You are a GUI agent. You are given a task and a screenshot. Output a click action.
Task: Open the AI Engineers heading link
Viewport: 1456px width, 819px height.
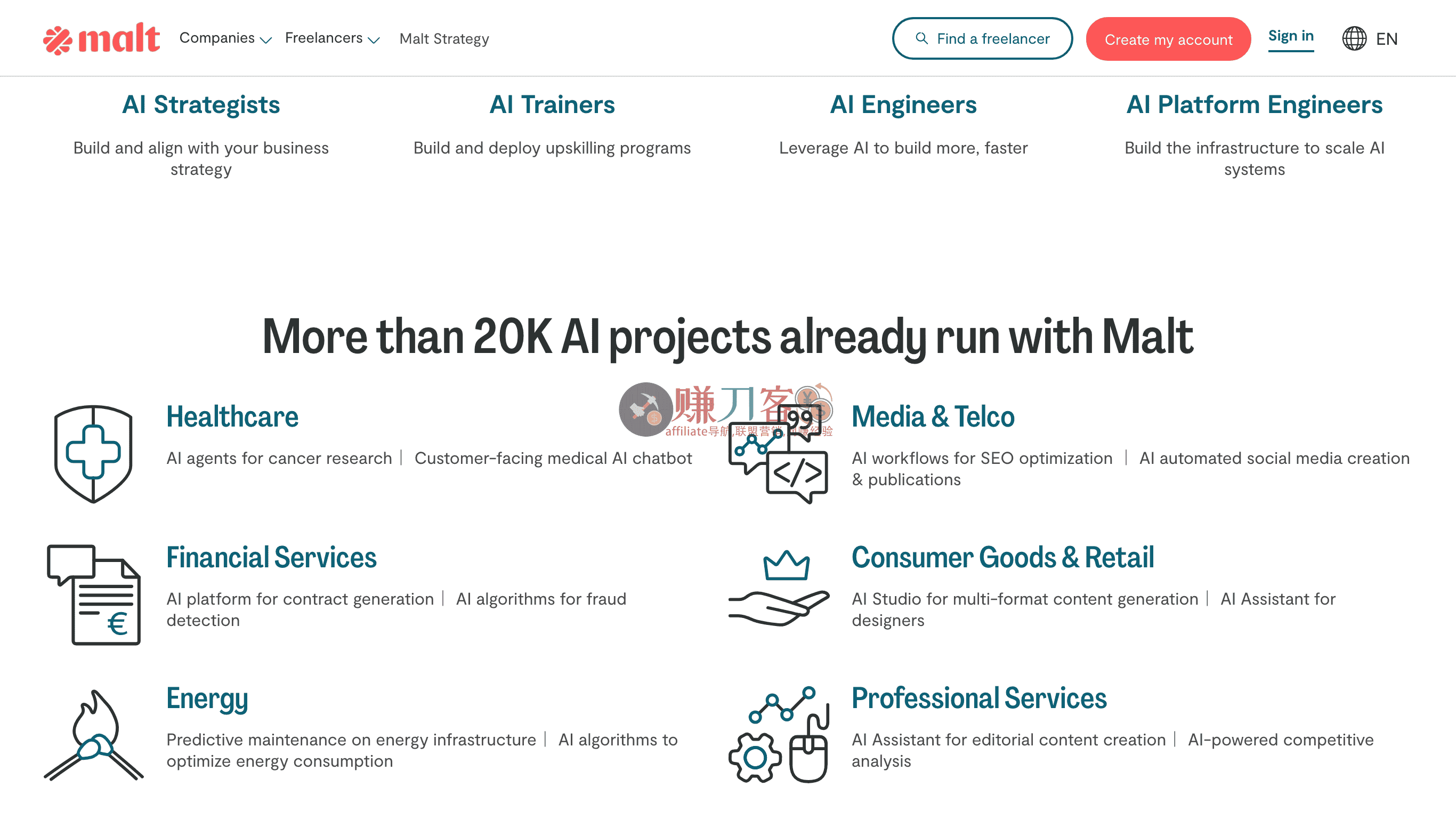click(903, 105)
